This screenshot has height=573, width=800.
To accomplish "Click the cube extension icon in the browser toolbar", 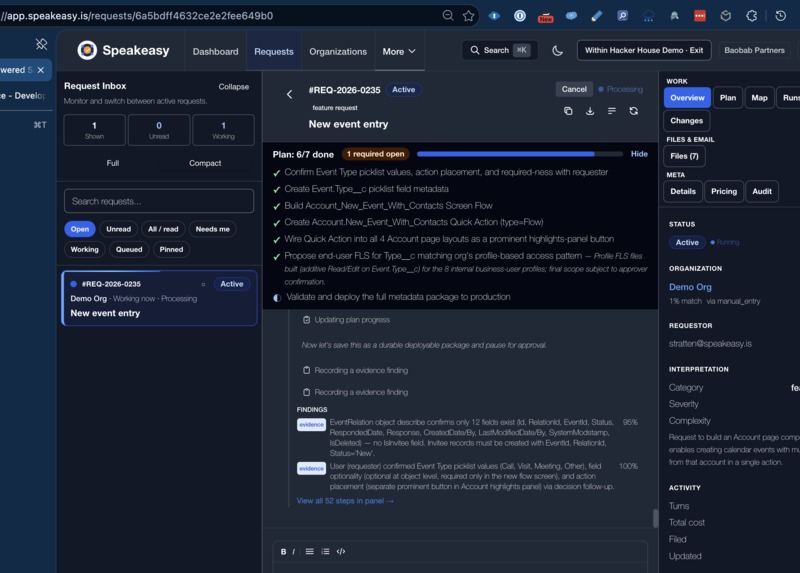I will click(726, 16).
